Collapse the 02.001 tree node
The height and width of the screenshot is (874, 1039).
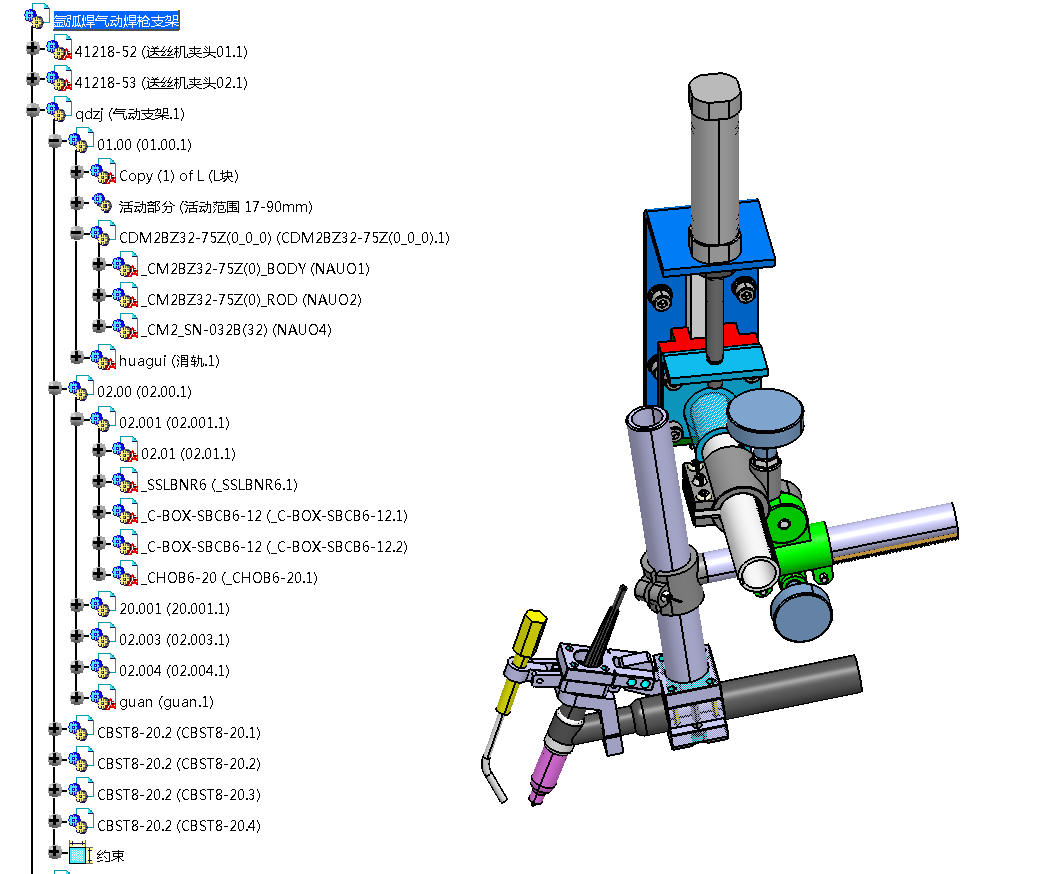click(x=76, y=419)
